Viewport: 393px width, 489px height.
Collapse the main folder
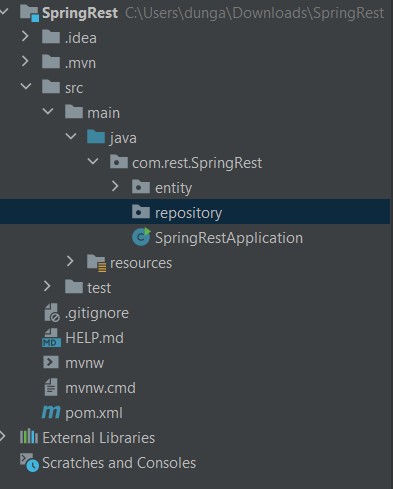coord(48,111)
